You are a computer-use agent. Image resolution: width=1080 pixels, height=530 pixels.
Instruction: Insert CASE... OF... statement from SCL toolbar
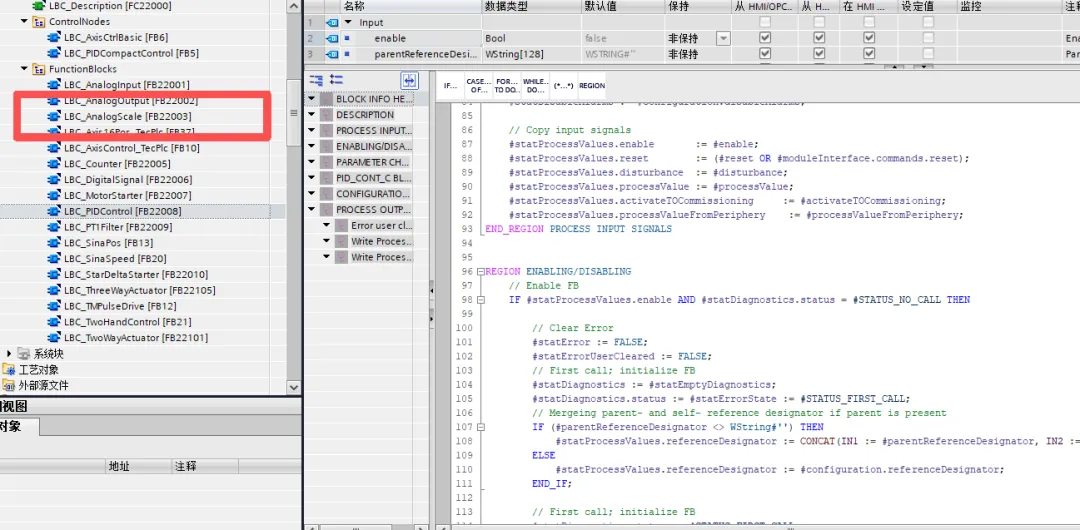(x=479, y=86)
